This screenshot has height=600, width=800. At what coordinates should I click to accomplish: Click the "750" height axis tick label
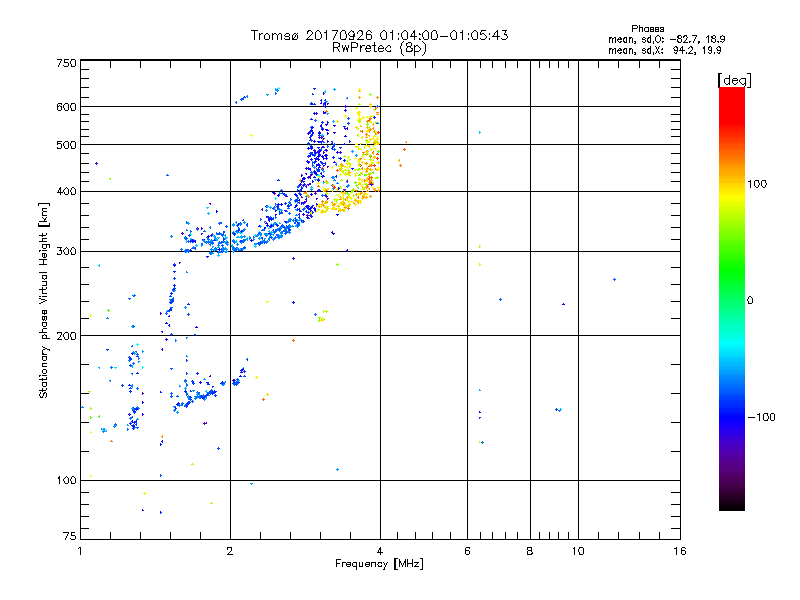66,63
